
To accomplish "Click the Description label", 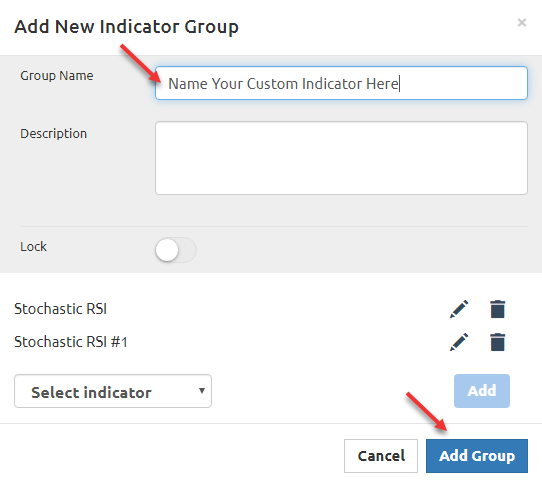I will click(x=54, y=133).
